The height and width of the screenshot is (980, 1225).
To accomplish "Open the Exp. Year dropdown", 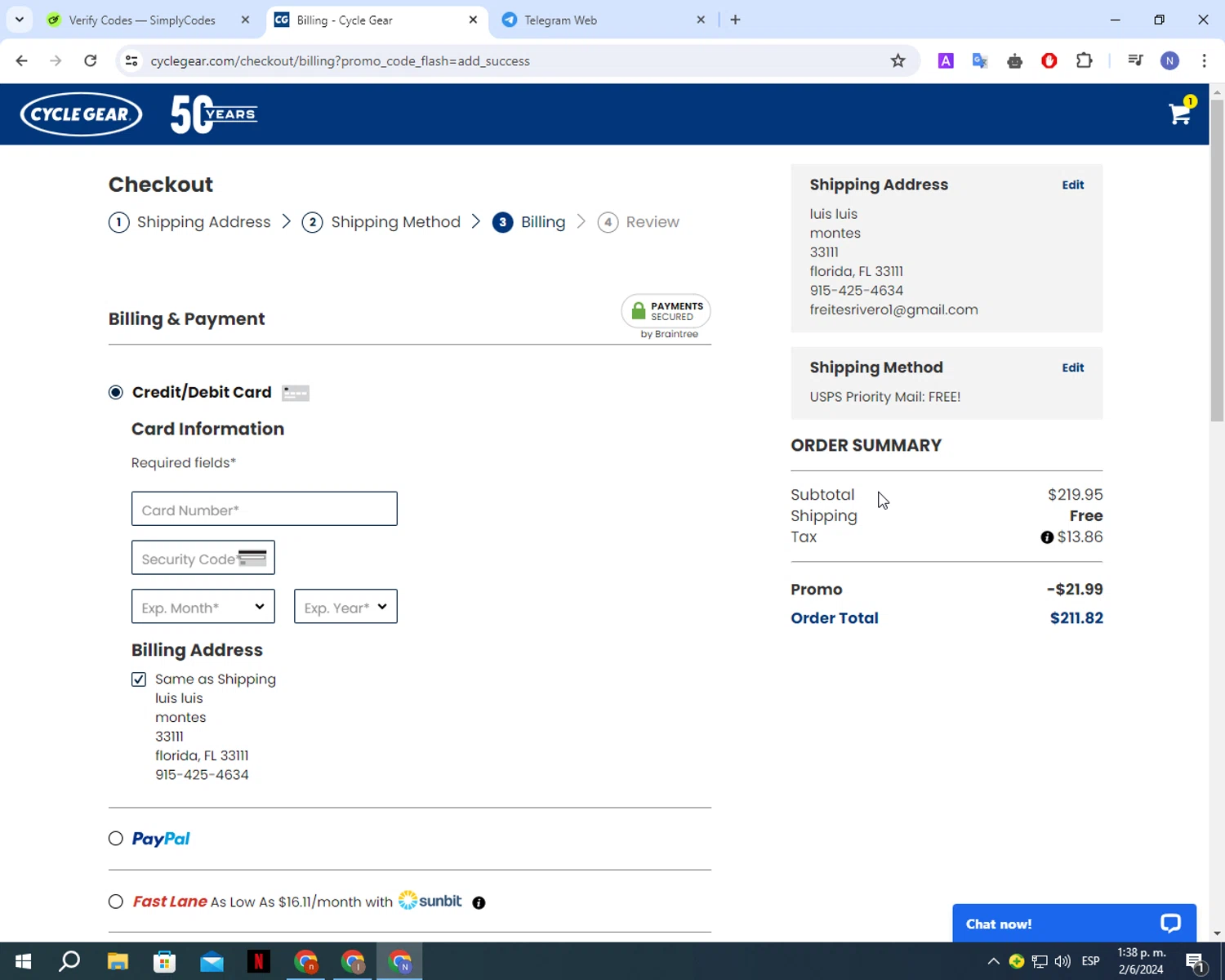I will 345,607.
